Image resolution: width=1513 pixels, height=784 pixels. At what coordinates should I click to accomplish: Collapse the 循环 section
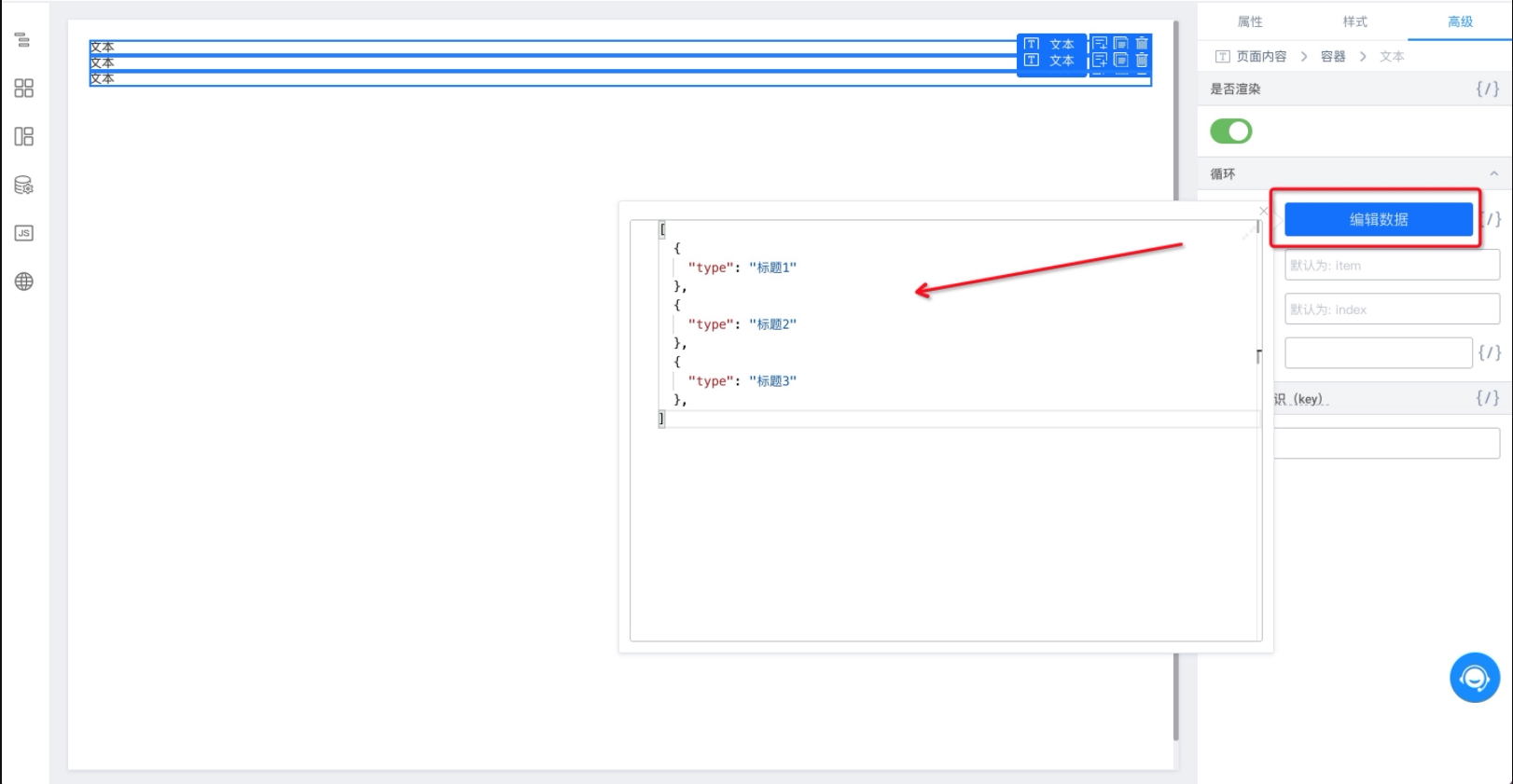pyautogui.click(x=1493, y=174)
